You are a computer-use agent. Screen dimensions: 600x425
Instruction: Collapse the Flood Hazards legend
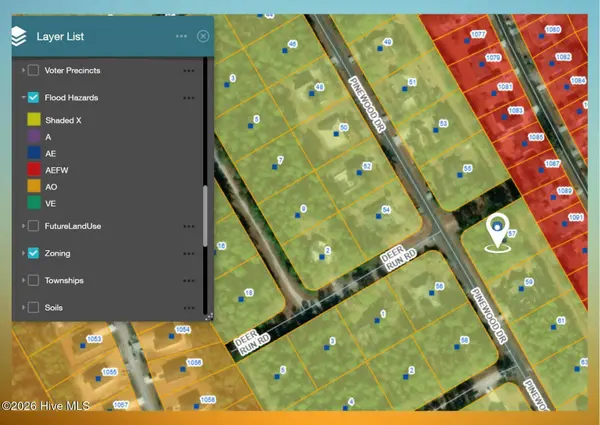coord(22,98)
